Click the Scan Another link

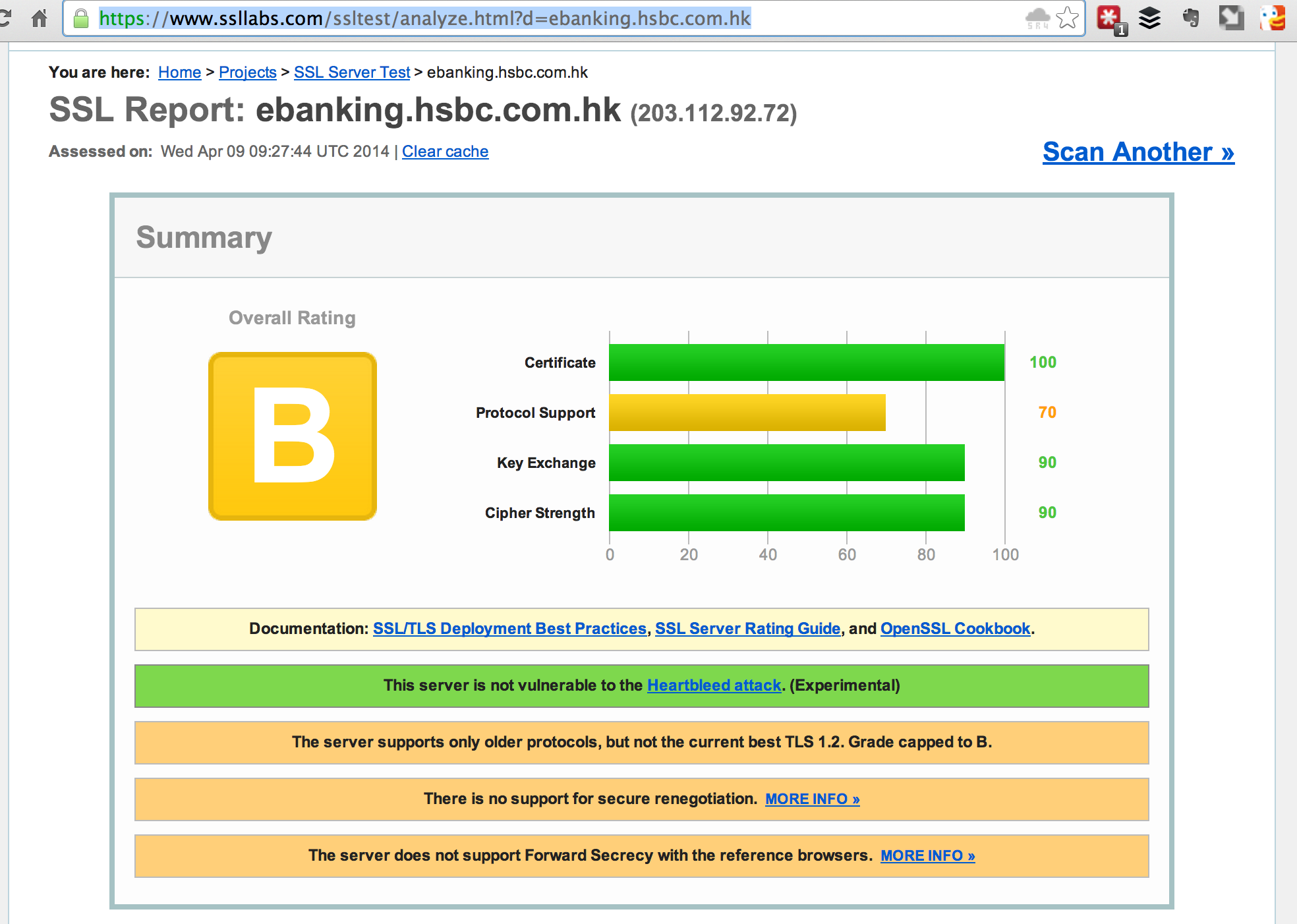point(1138,152)
